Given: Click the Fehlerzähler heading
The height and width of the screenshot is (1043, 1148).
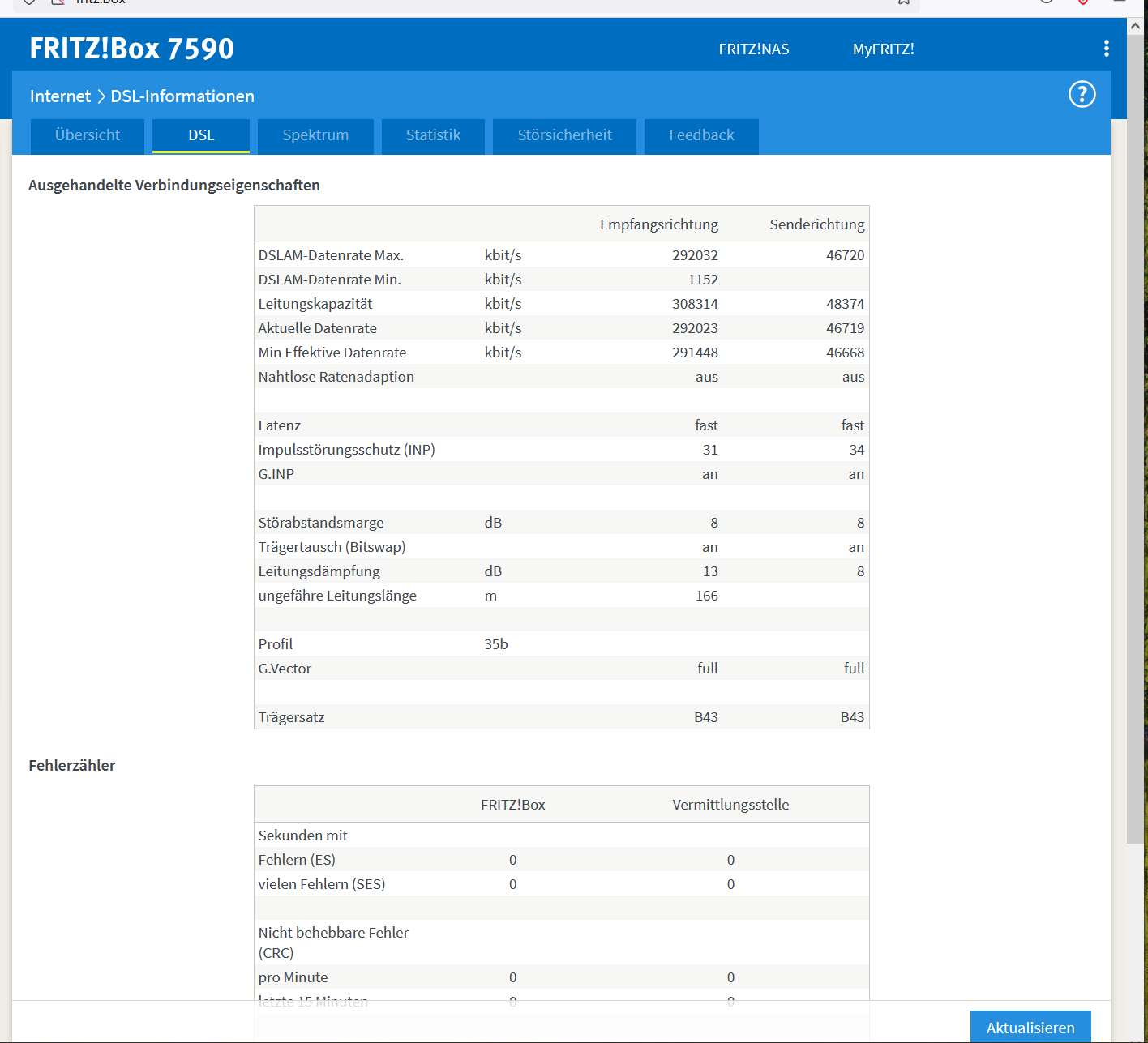Looking at the screenshot, I should 72,766.
